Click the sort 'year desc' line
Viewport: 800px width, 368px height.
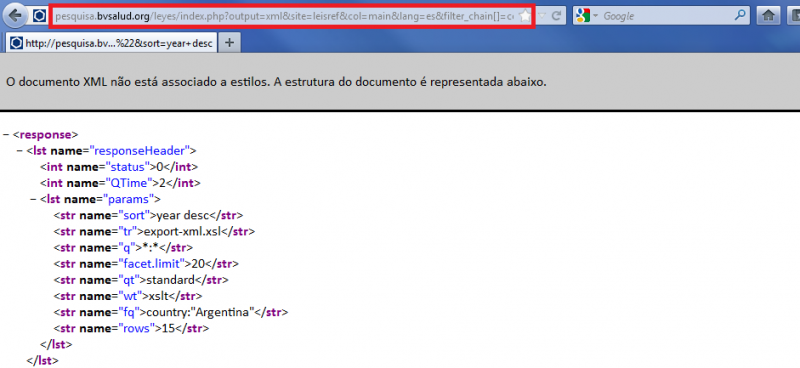click(x=148, y=215)
